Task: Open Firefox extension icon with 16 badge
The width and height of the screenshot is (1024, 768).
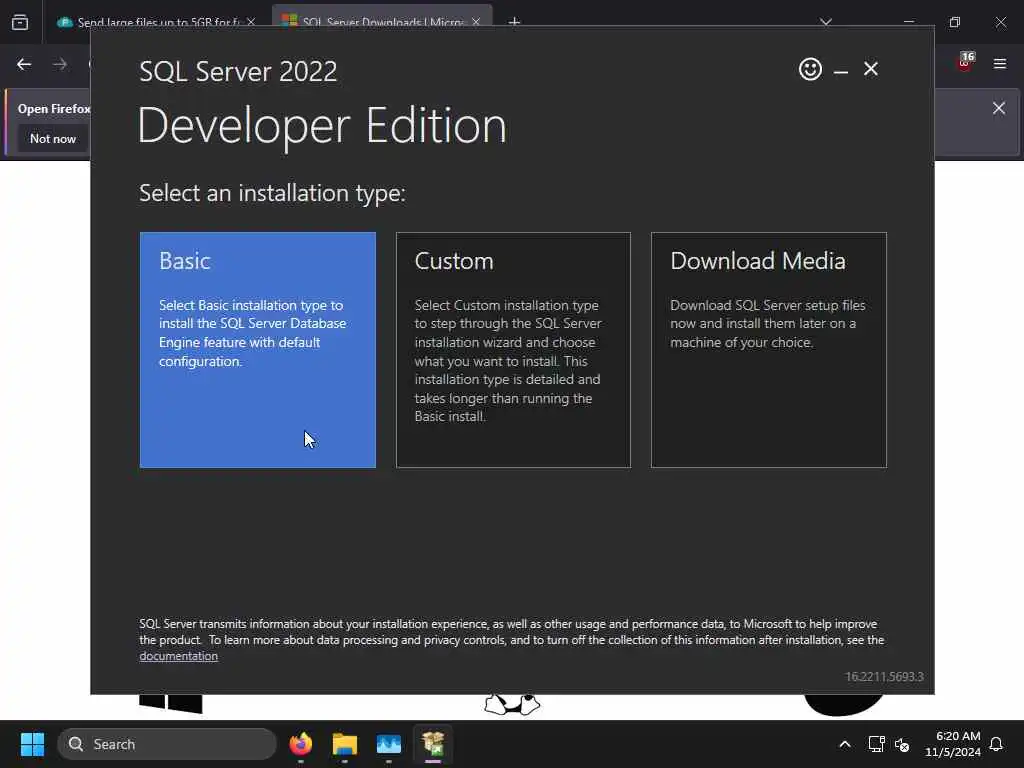Action: 965,63
